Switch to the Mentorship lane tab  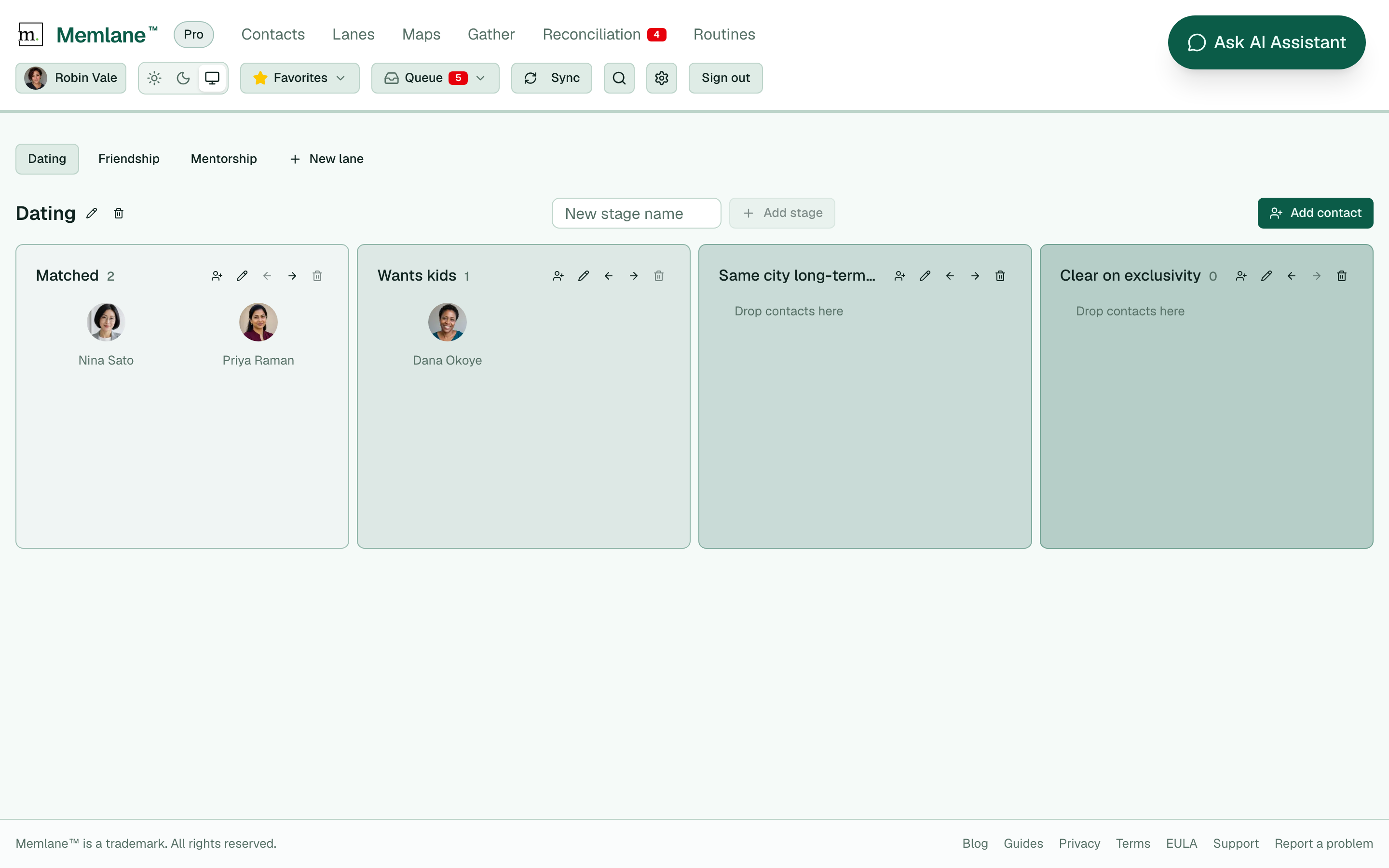[224, 159]
